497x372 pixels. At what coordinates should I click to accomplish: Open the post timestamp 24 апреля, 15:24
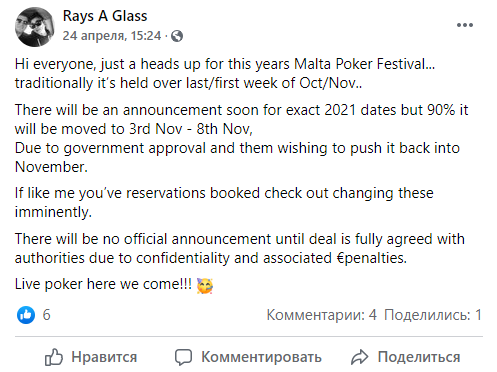pos(112,36)
